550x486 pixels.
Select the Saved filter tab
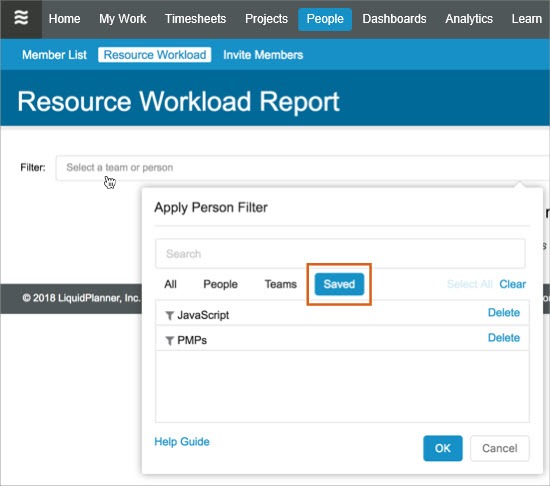point(339,284)
